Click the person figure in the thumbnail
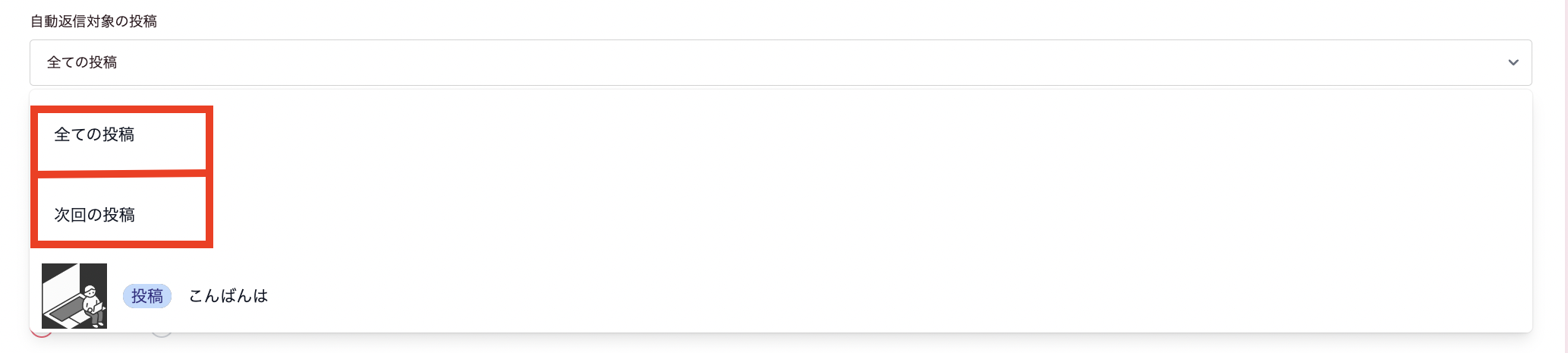Viewport: 1568px width, 353px height. click(x=92, y=304)
